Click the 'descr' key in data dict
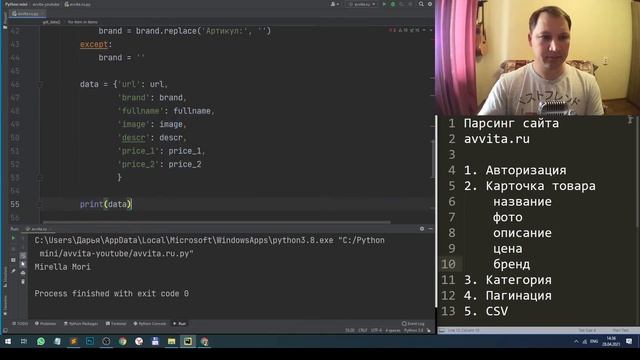The height and width of the screenshot is (360, 640). tap(133, 138)
